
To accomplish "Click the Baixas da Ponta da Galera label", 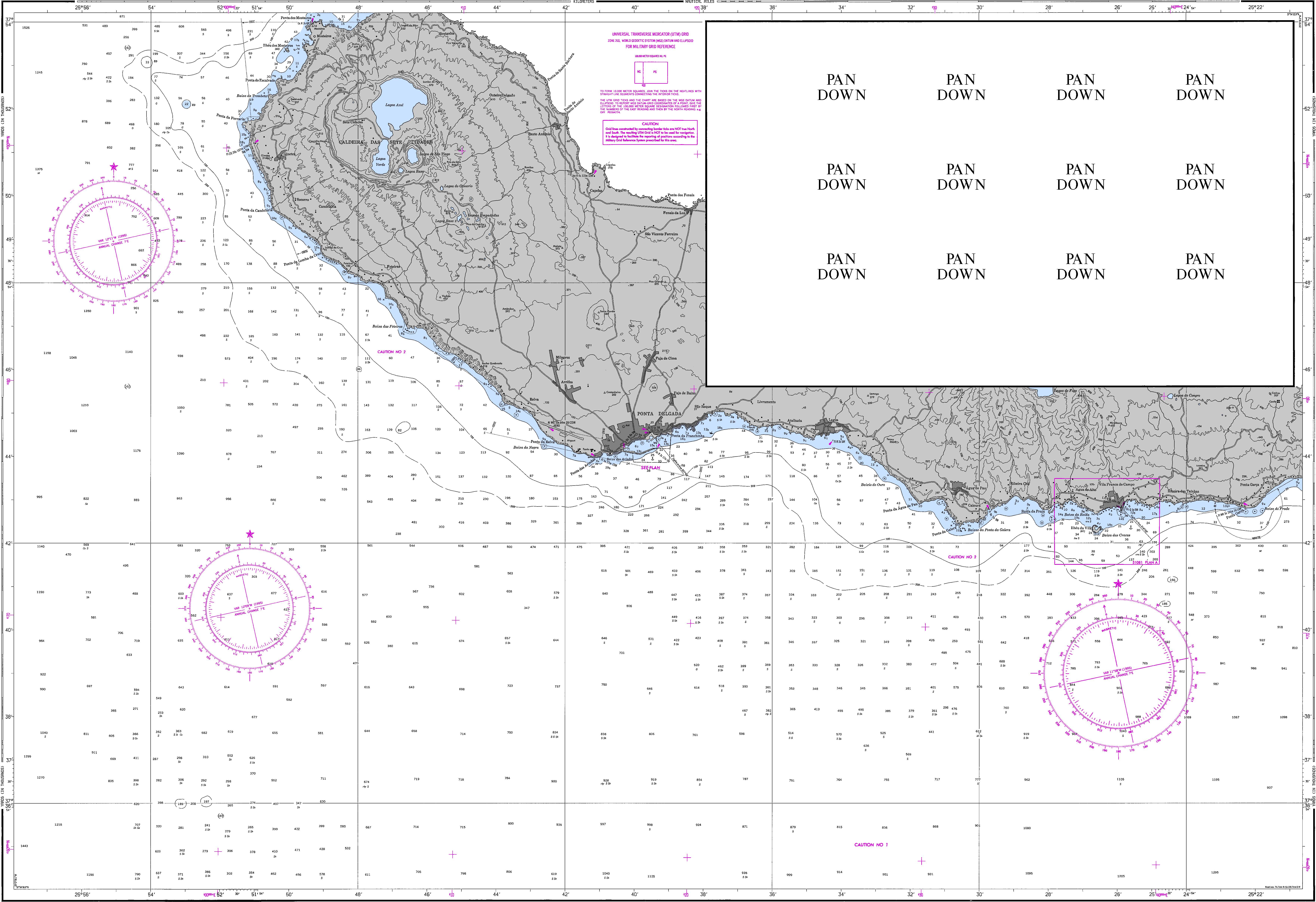I will tap(989, 530).
